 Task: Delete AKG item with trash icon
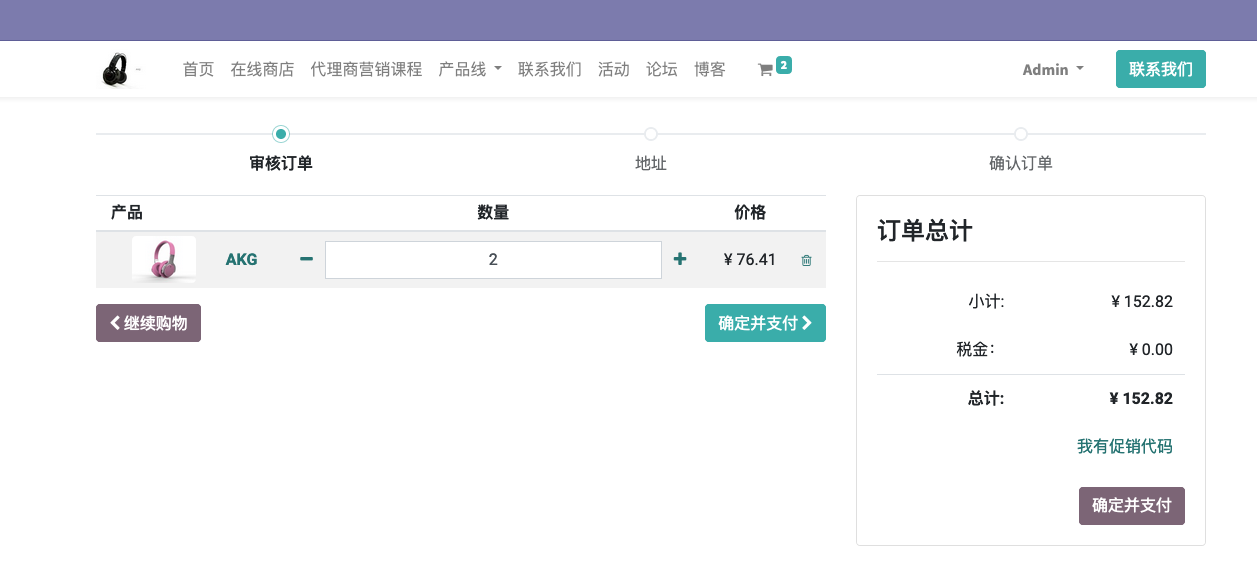806,260
